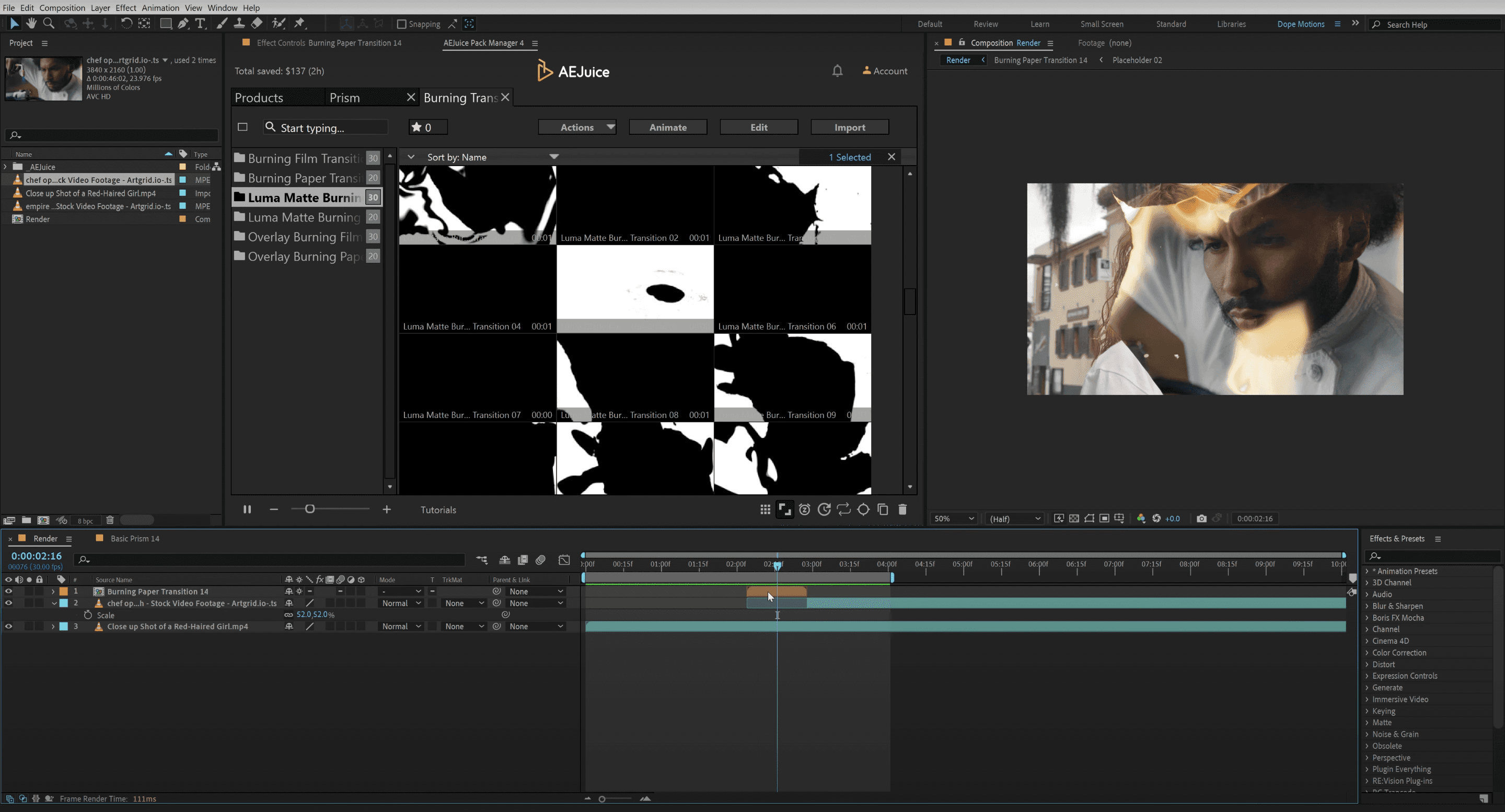Select the Luma Matte Burning Transition 04 thumbnail
1505x812 pixels.
coord(477,288)
